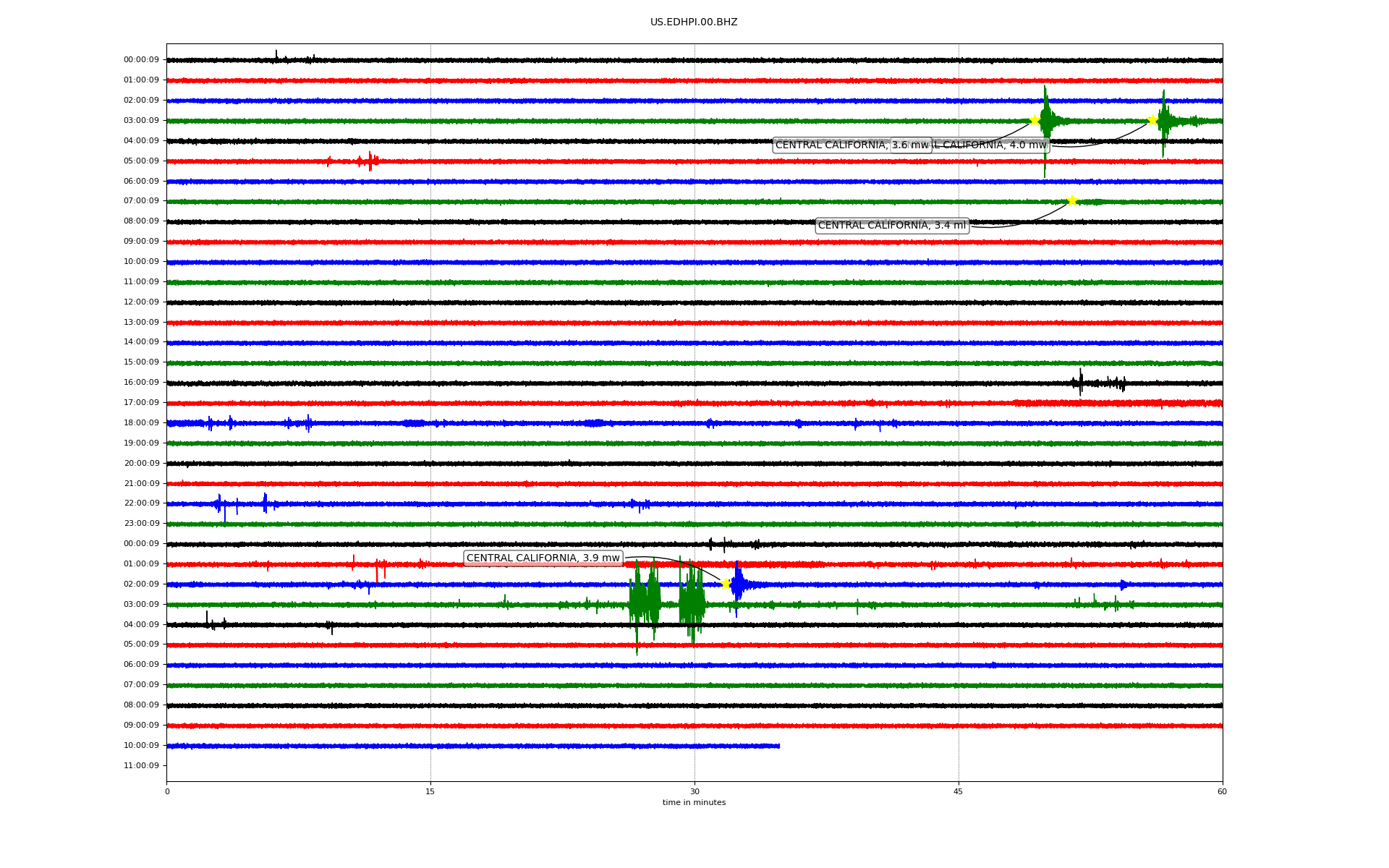
Task: Click the plot title US.EDHPI.00.BHZ
Action: coord(694,22)
